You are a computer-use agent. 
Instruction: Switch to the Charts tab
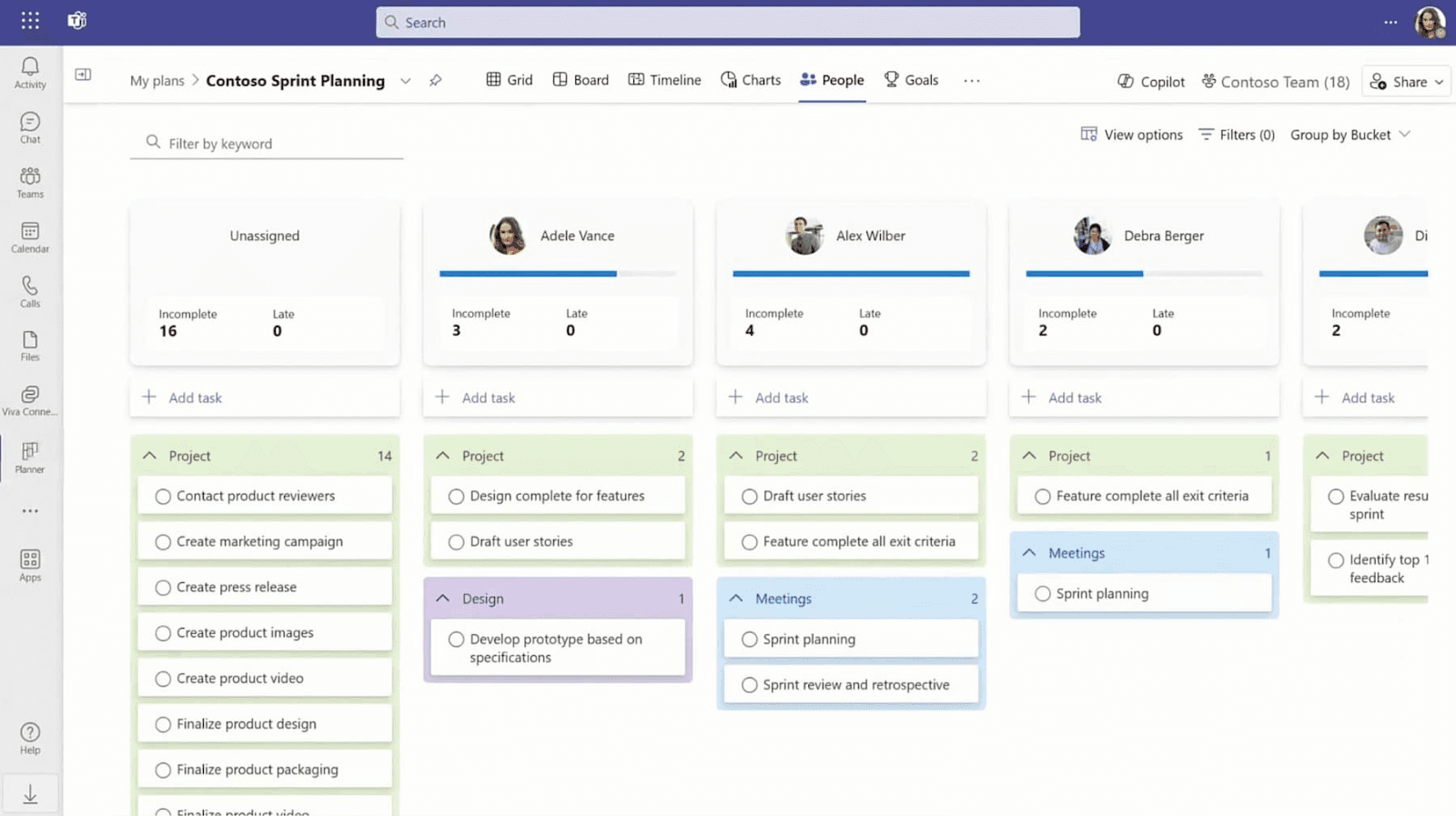pyautogui.click(x=751, y=80)
